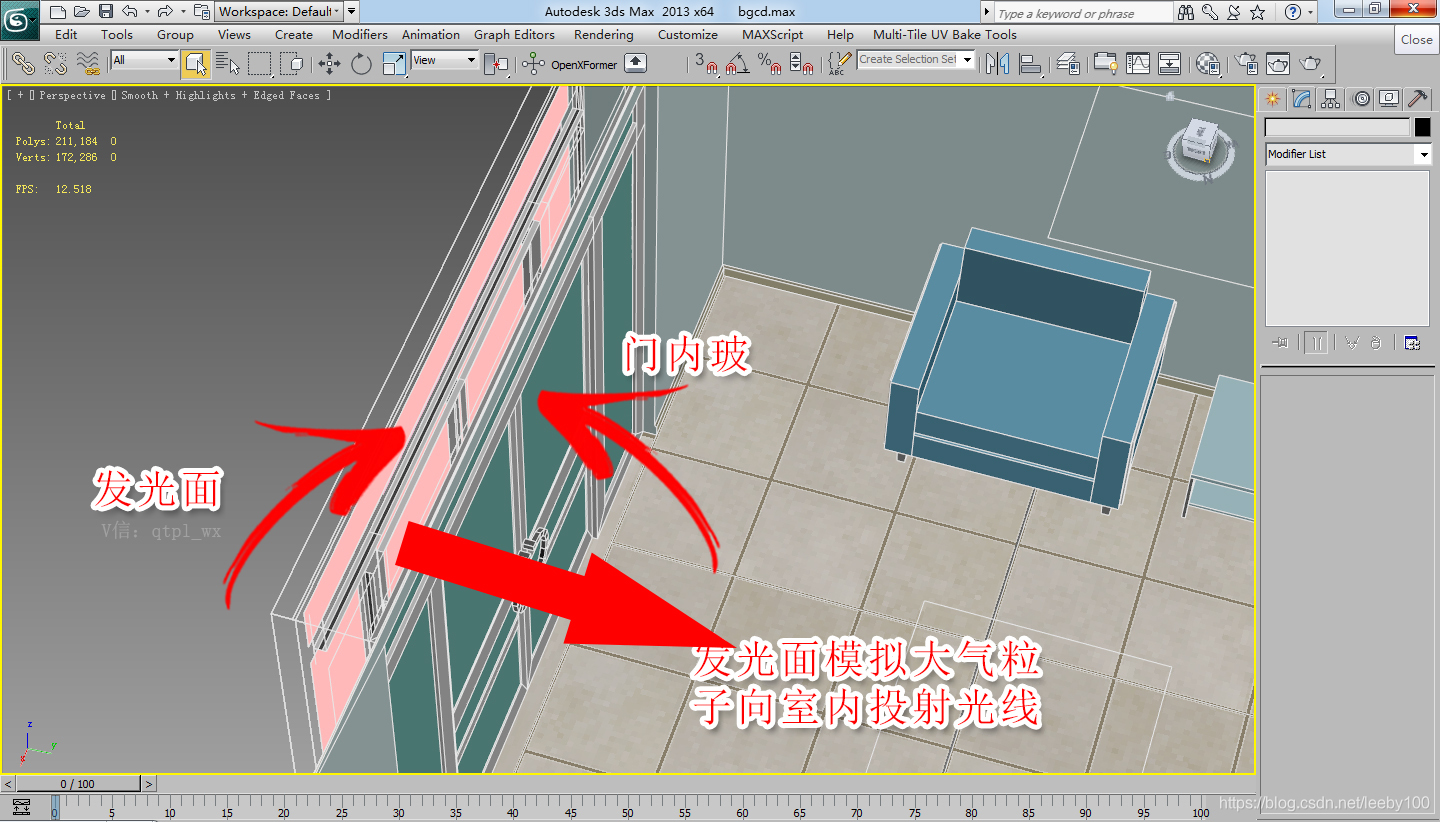Focus the keyword search field
The height and width of the screenshot is (822, 1440).
pyautogui.click(x=1083, y=13)
